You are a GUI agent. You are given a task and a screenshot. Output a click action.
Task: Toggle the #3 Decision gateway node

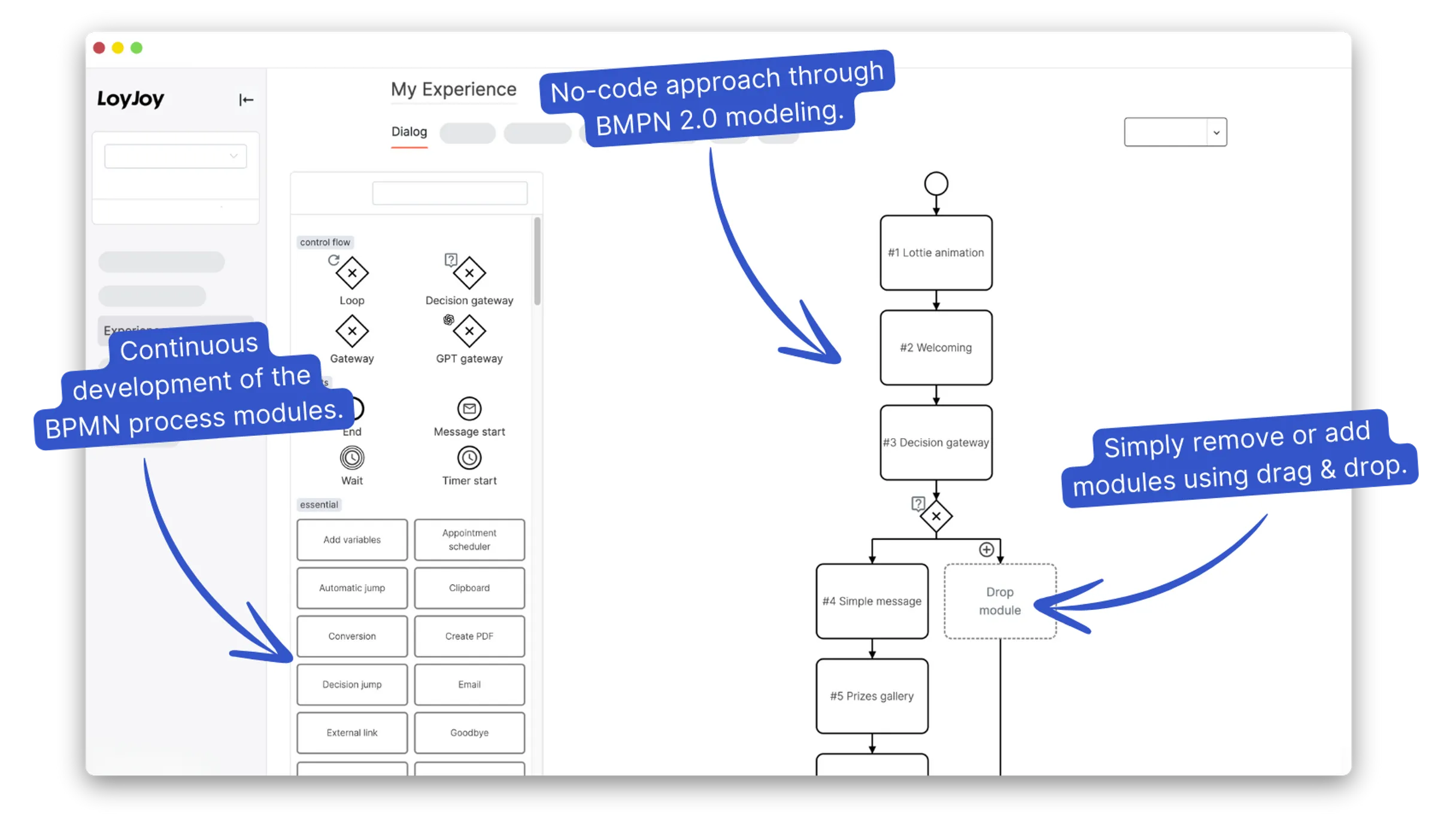[x=934, y=442]
